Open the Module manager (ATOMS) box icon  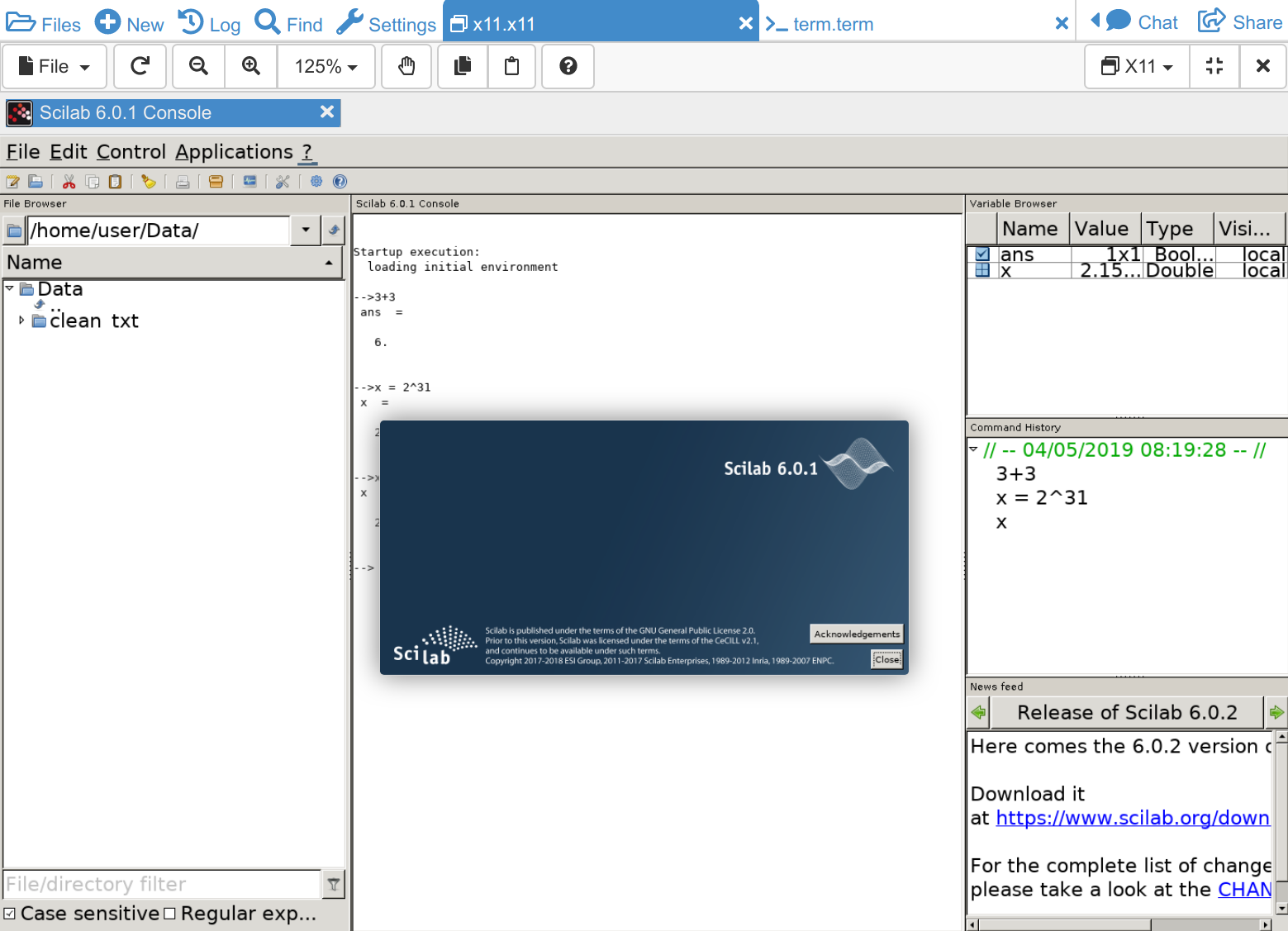pyautogui.click(x=216, y=182)
